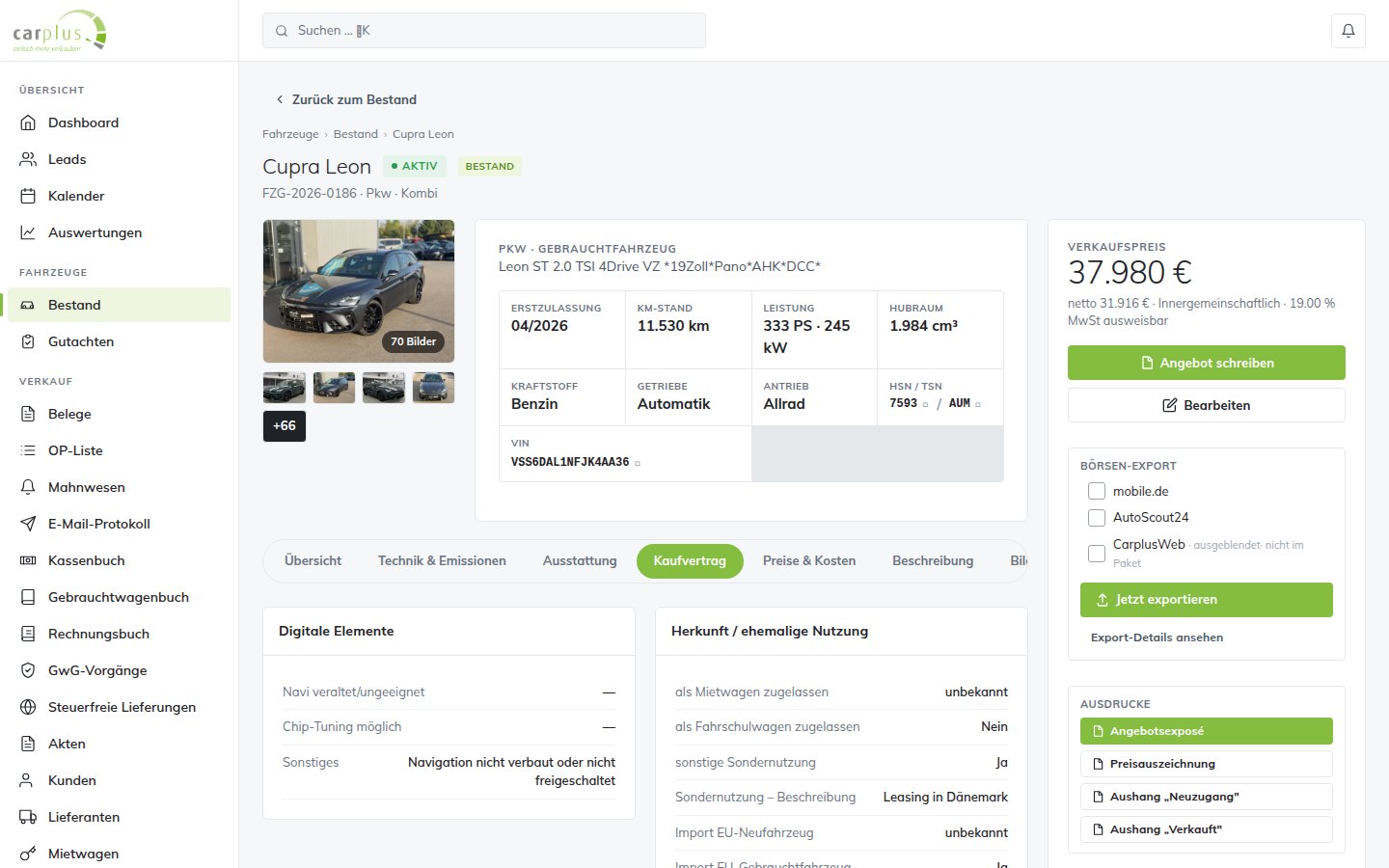The image size is (1389, 868).
Task: Open the notifications bell
Action: tap(1348, 31)
